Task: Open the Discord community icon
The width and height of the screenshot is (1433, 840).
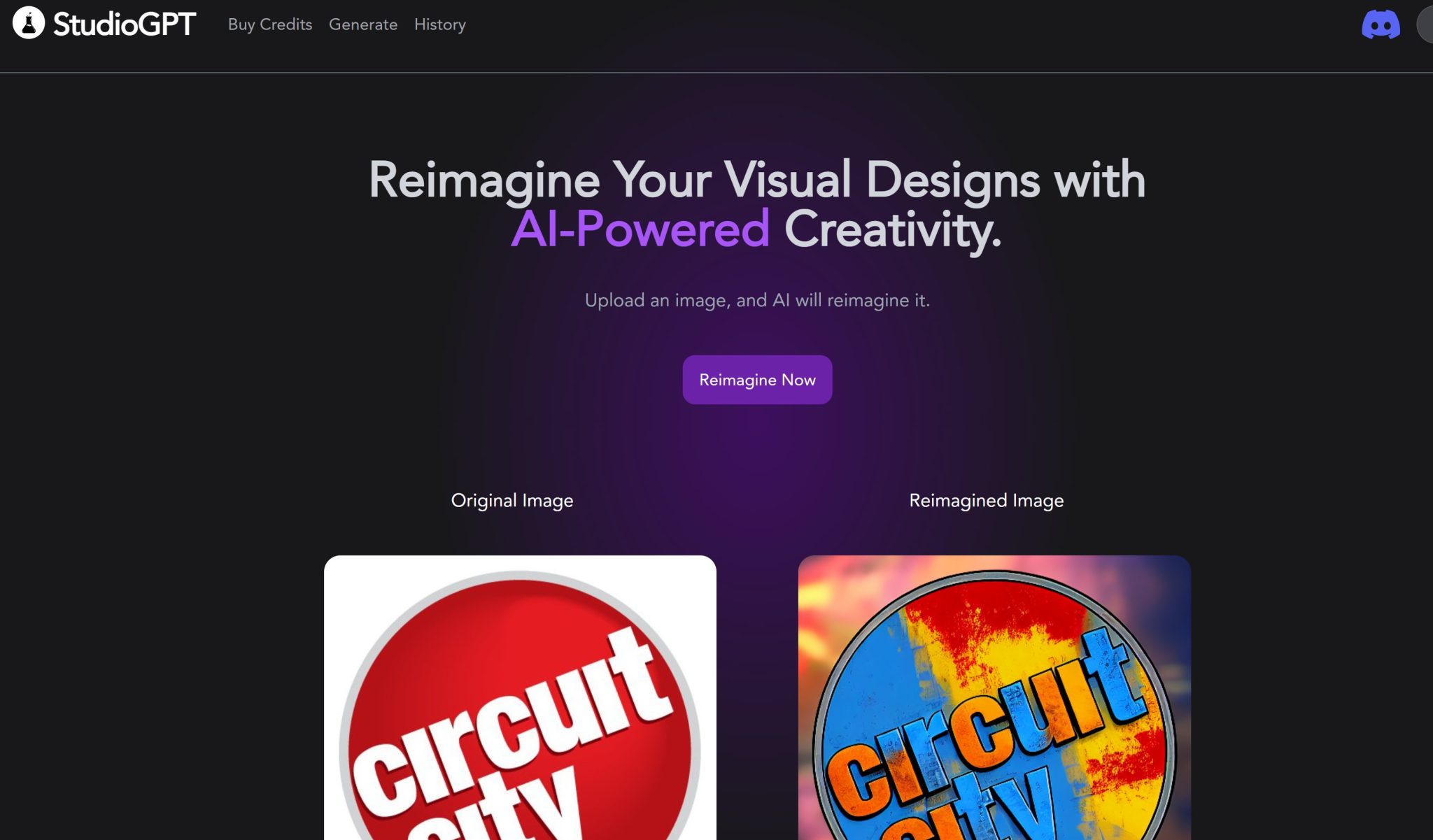Action: 1381,24
